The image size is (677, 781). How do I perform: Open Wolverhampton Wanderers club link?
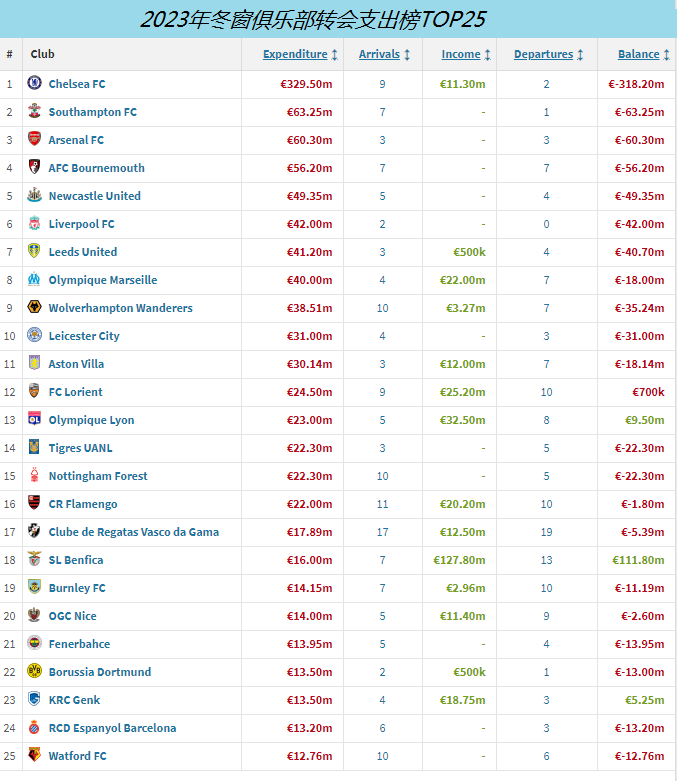coord(120,308)
